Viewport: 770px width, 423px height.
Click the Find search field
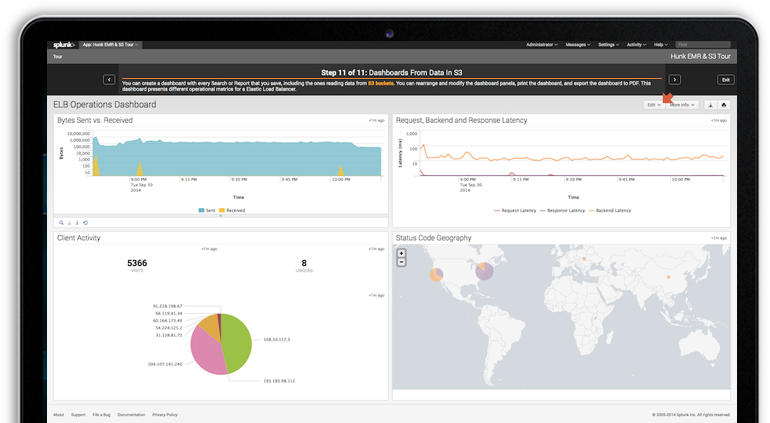coord(703,45)
